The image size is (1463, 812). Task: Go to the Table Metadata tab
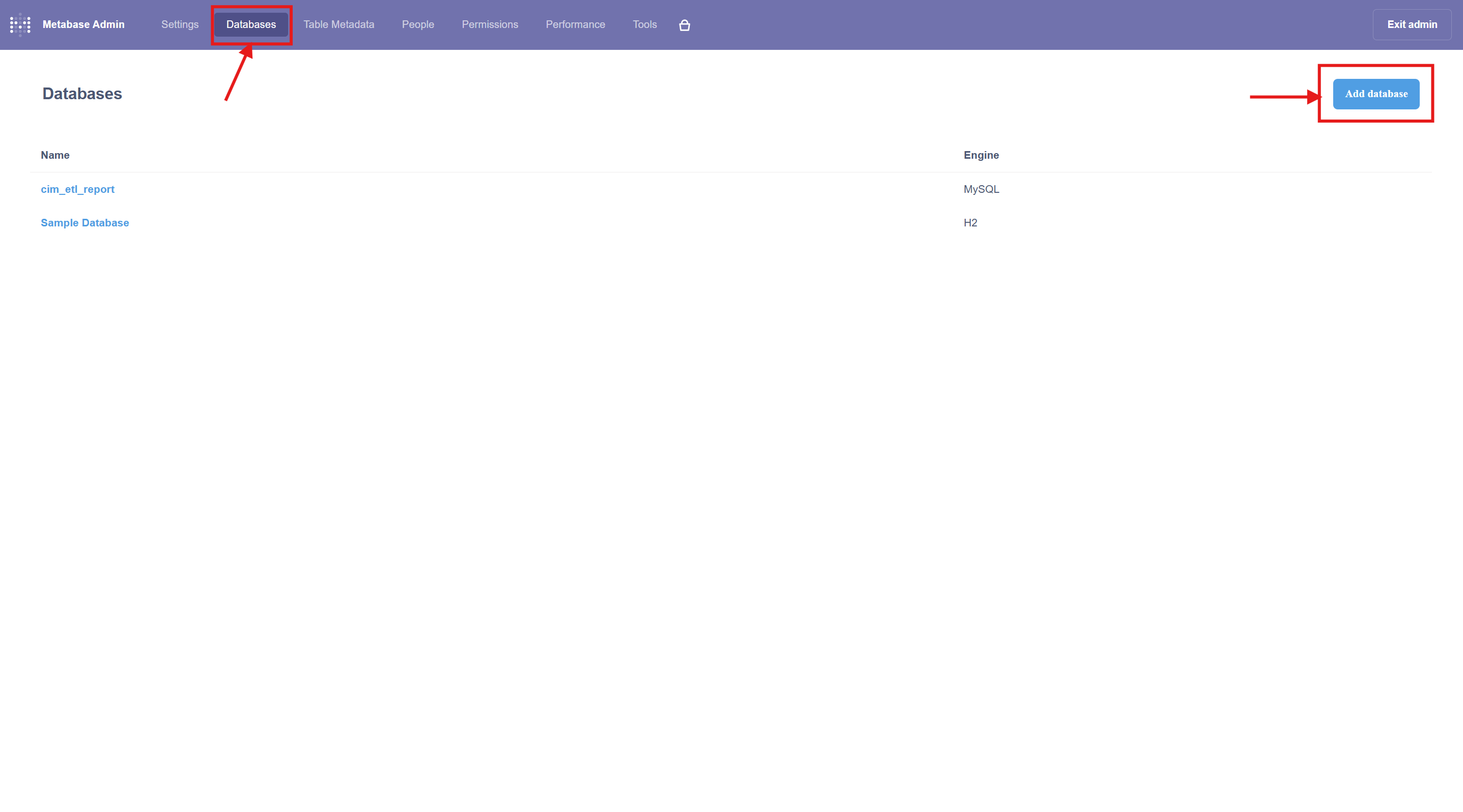tap(339, 24)
